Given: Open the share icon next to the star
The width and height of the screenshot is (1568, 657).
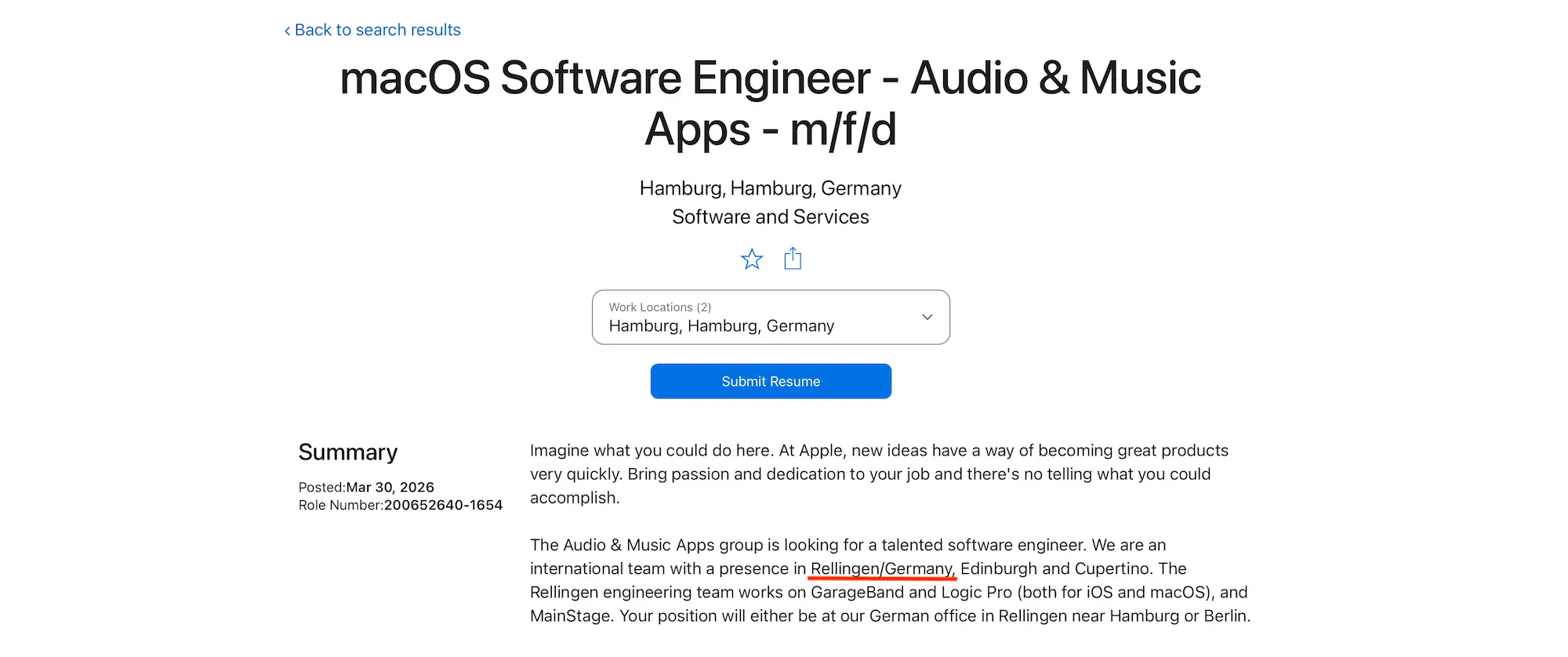Looking at the screenshot, I should tap(793, 258).
